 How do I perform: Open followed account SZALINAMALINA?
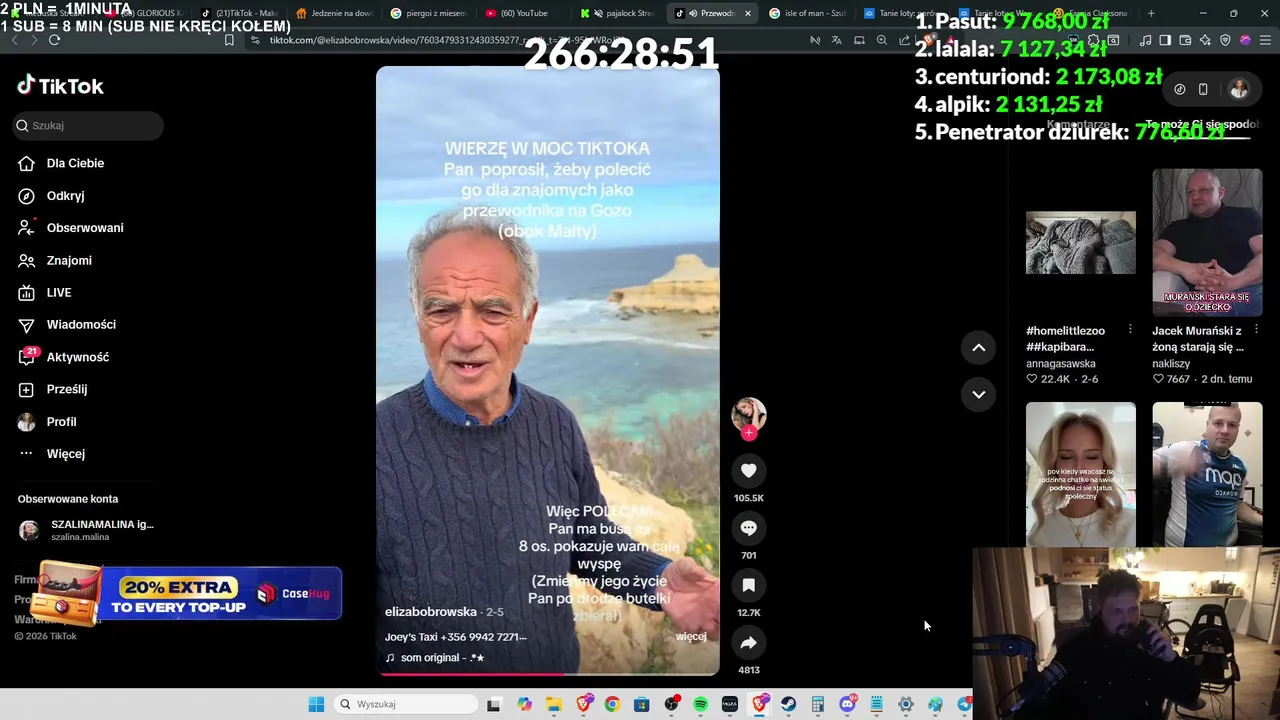pyautogui.click(x=86, y=530)
